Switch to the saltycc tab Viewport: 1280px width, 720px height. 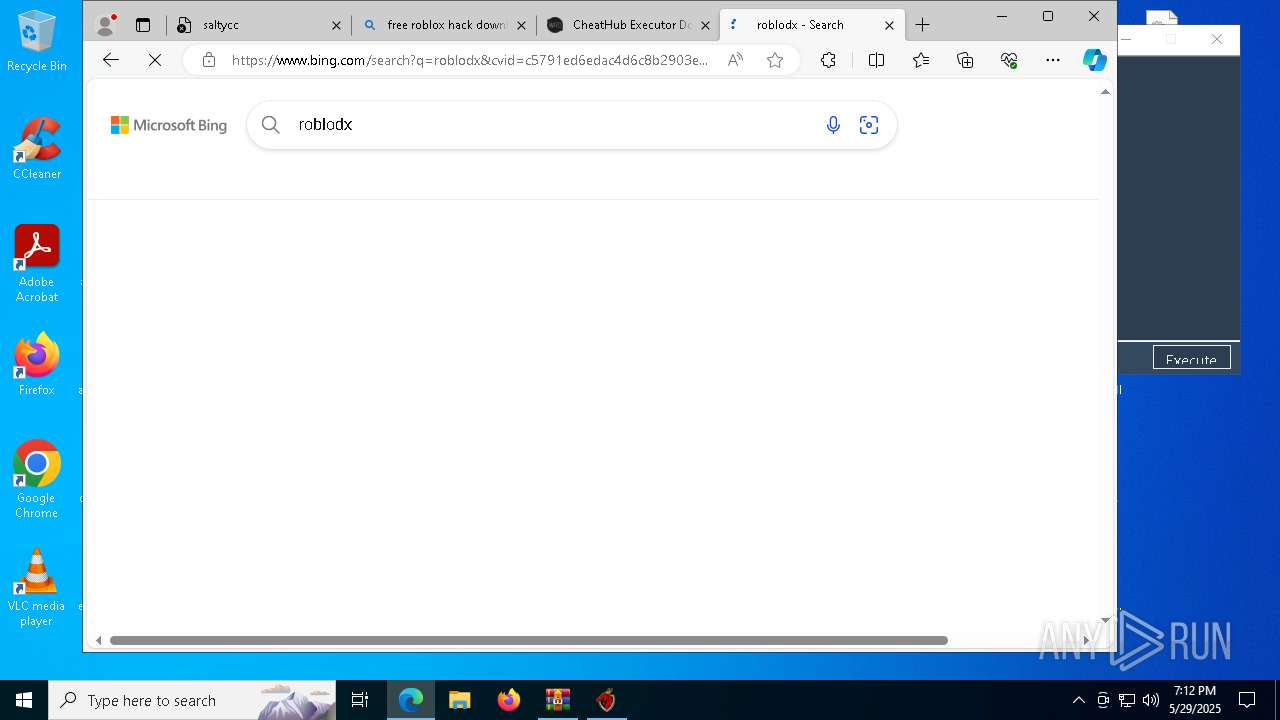tap(258, 25)
